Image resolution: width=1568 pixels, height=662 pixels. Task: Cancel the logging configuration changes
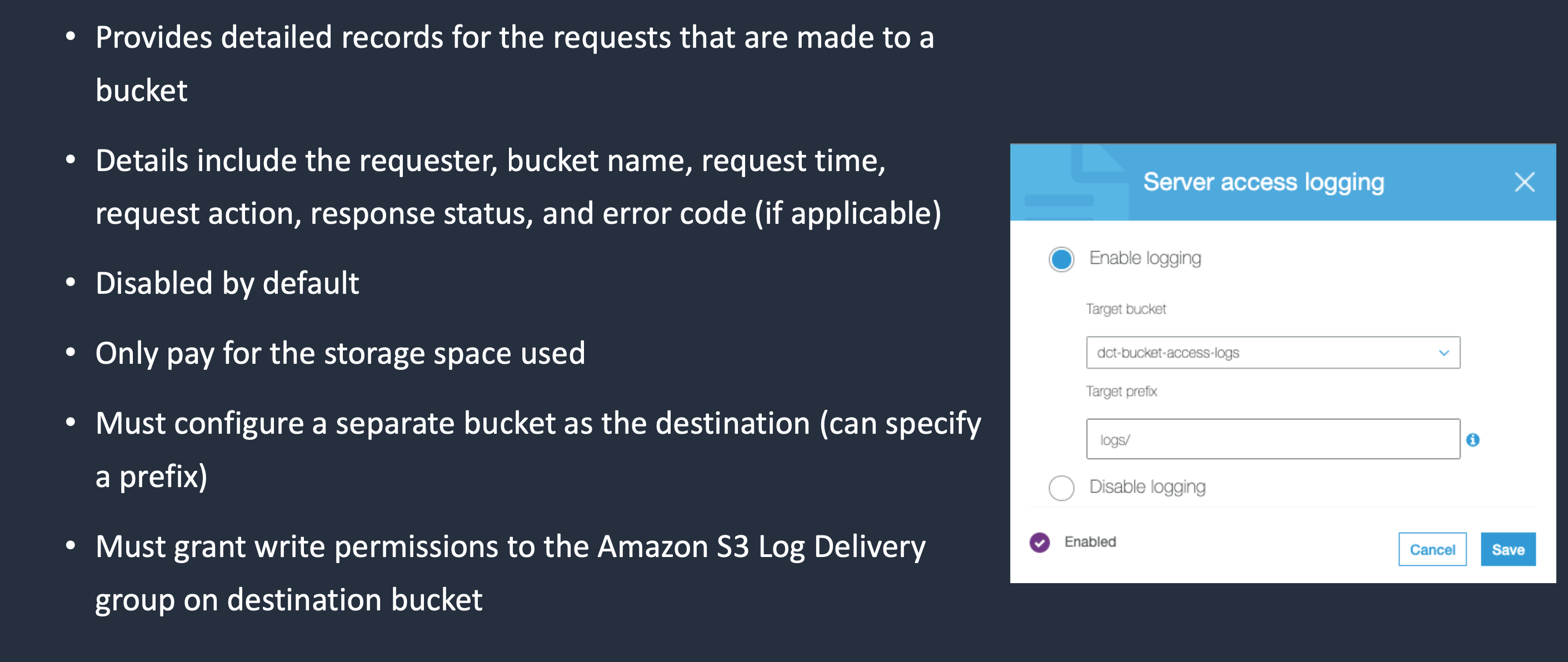point(1432,549)
